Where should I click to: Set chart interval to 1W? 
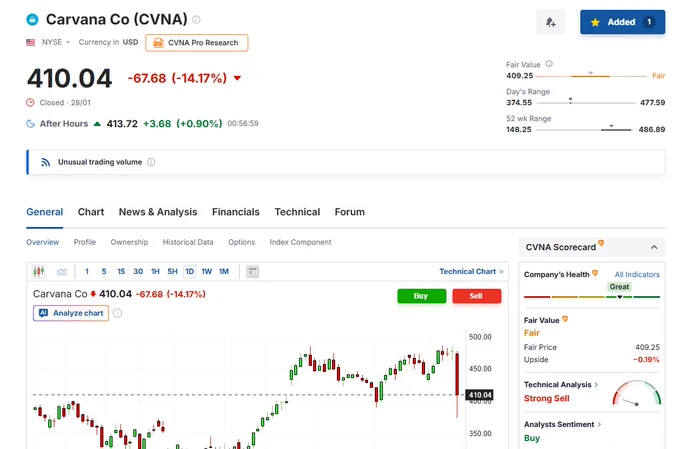(x=206, y=272)
